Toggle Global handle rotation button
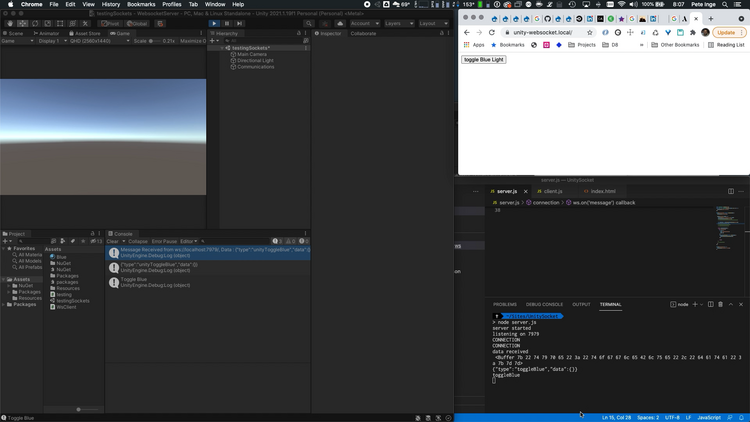Image resolution: width=750 pixels, height=422 pixels. tap(136, 23)
